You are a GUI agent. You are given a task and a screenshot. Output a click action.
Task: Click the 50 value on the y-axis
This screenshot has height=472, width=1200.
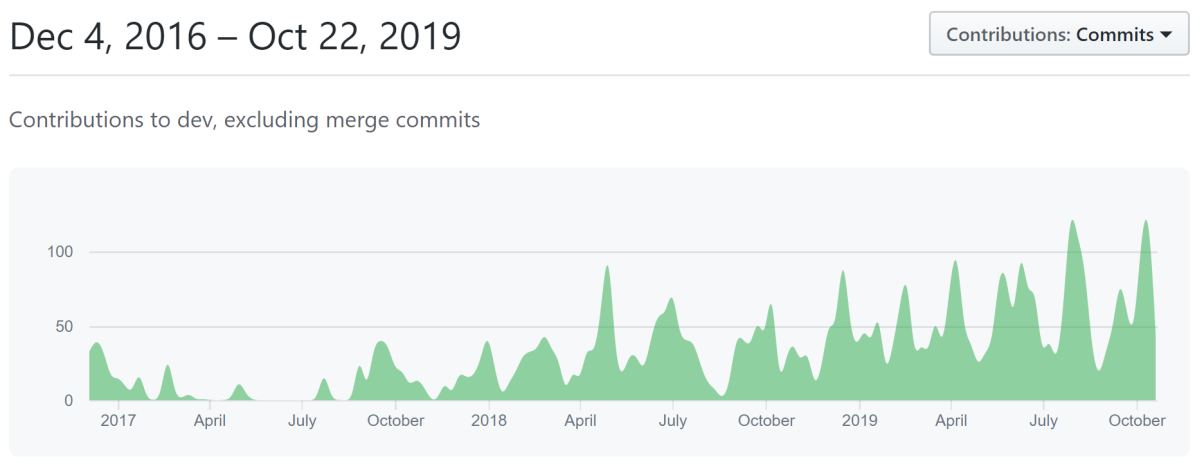64,327
